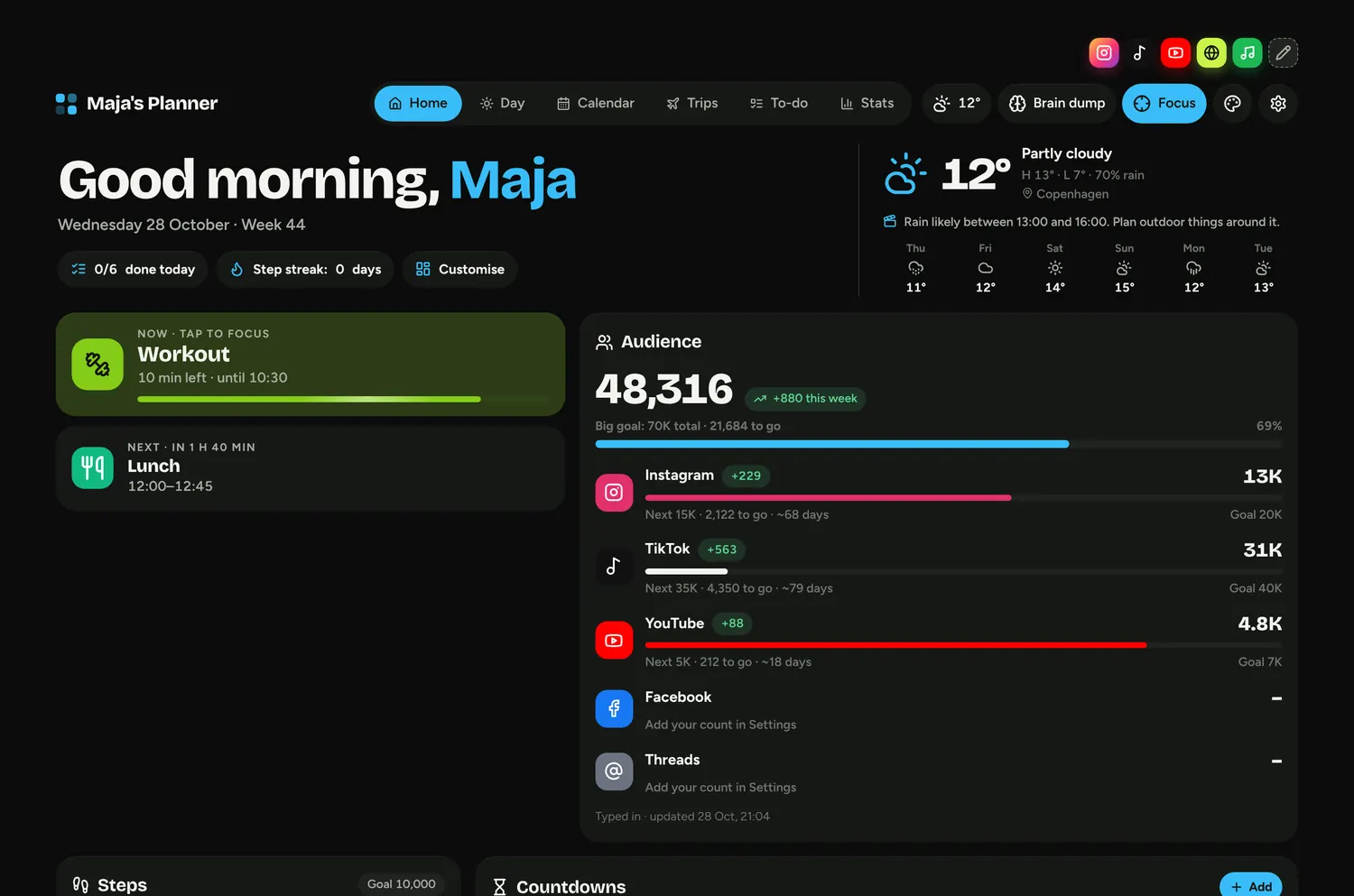The height and width of the screenshot is (896, 1354).
Task: Start Focus mode
Action: pyautogui.click(x=1164, y=103)
